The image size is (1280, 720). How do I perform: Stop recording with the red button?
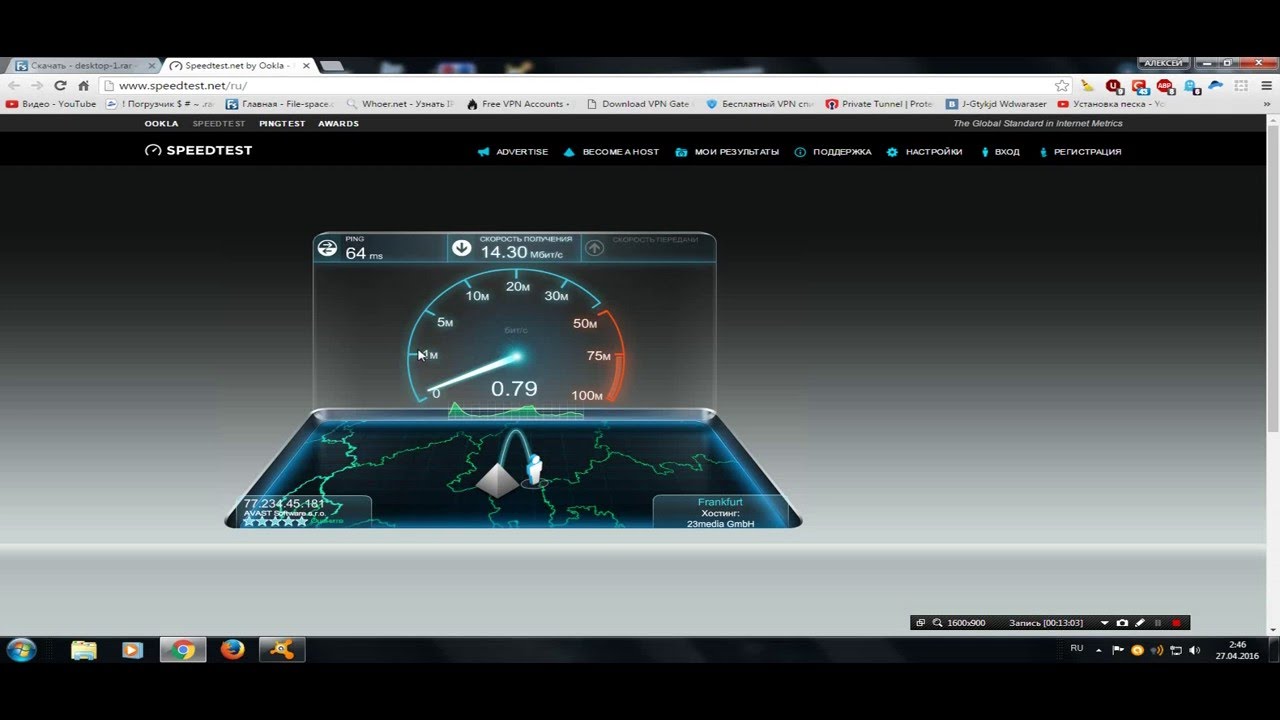tap(1177, 623)
